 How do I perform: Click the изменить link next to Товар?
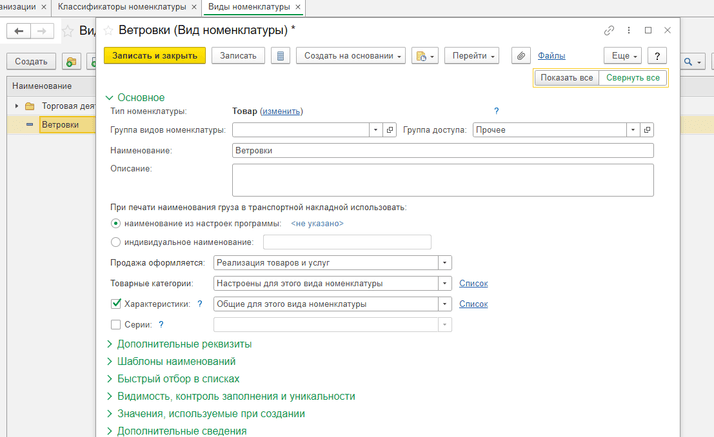point(281,111)
